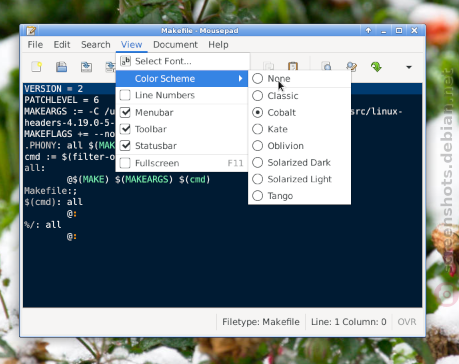Open the Document menu
The width and height of the screenshot is (459, 364).
[x=175, y=45]
